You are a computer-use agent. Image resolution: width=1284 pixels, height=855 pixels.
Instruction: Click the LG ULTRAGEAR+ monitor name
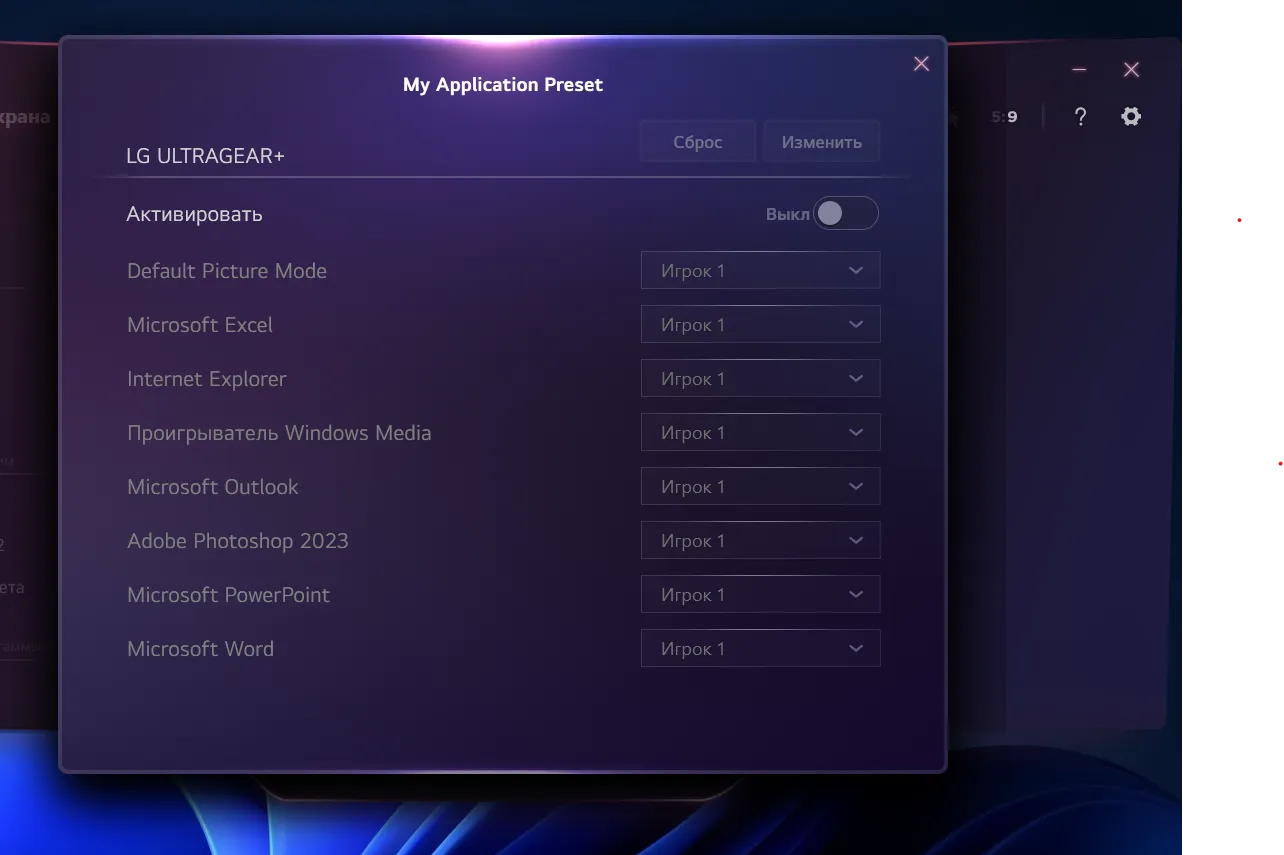click(x=205, y=157)
